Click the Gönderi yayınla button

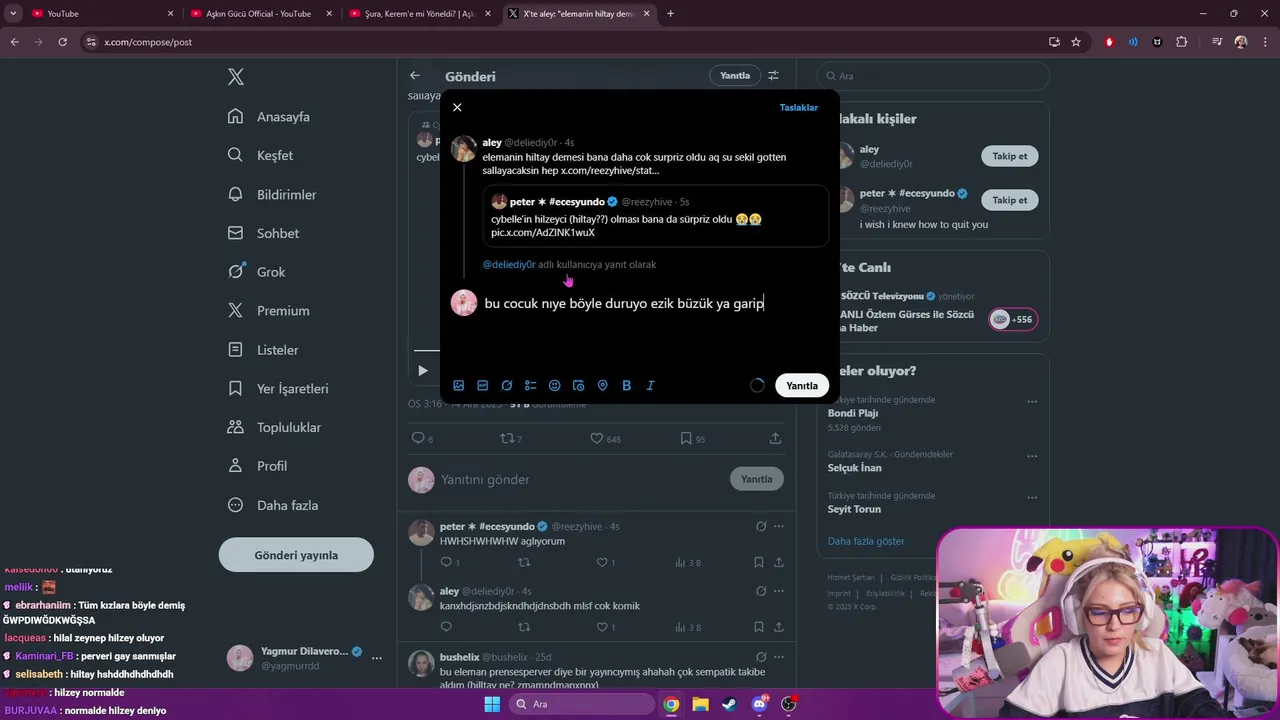[296, 555]
